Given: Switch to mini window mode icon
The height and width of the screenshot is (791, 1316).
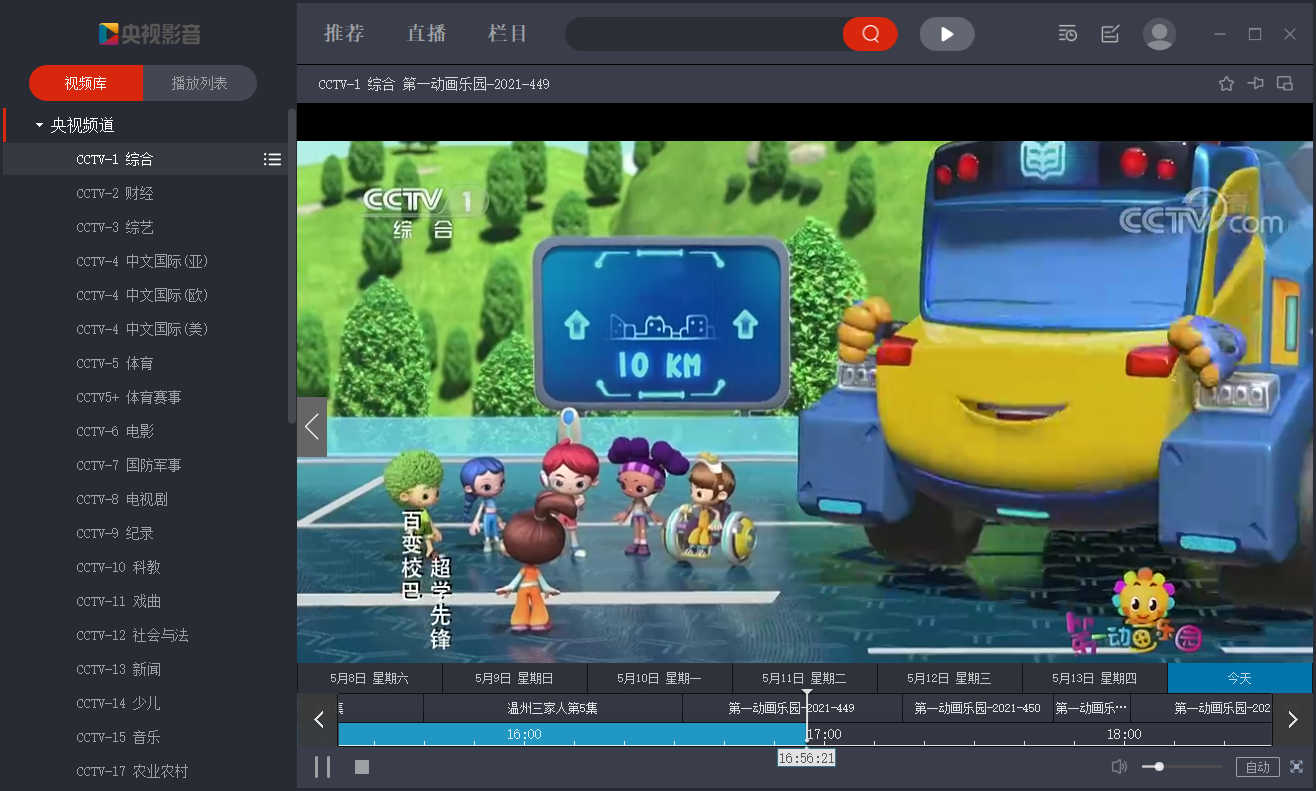Looking at the screenshot, I should coord(1285,84).
